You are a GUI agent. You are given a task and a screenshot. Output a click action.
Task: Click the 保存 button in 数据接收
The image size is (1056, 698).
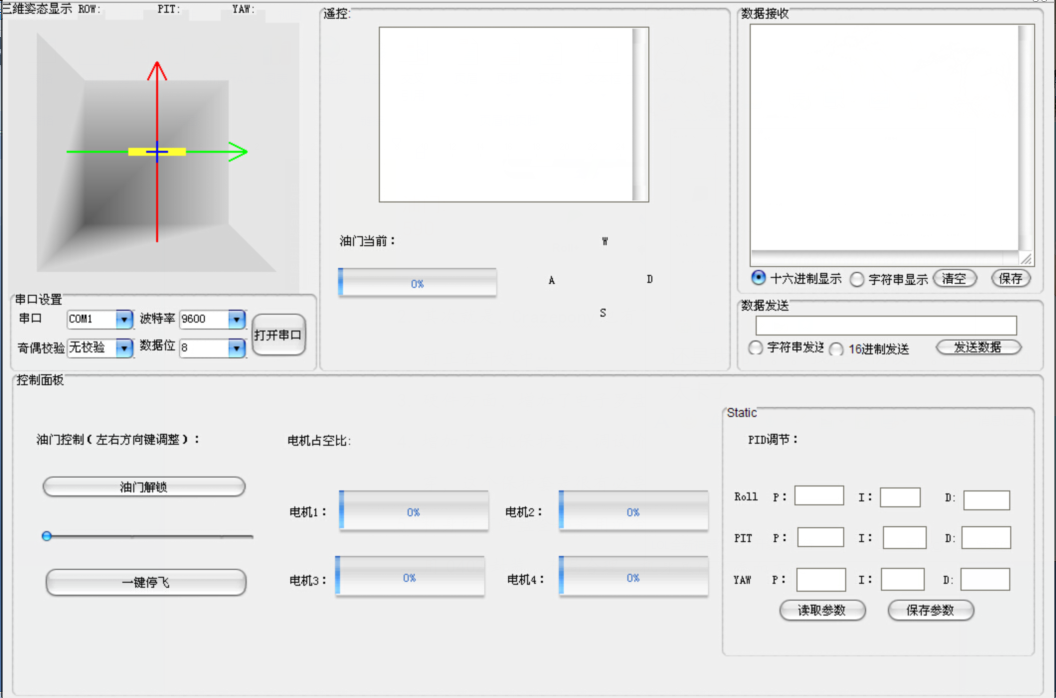(x=1010, y=279)
